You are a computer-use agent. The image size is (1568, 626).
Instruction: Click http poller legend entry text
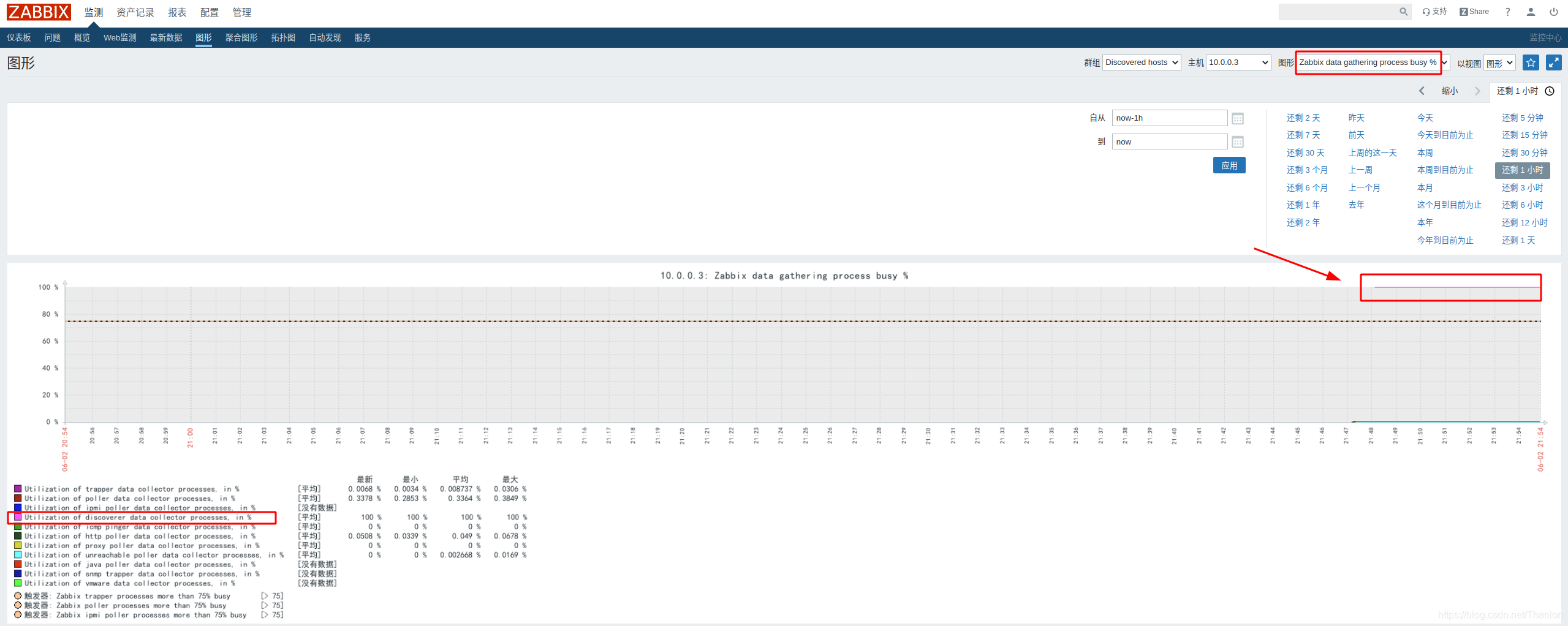click(x=140, y=536)
